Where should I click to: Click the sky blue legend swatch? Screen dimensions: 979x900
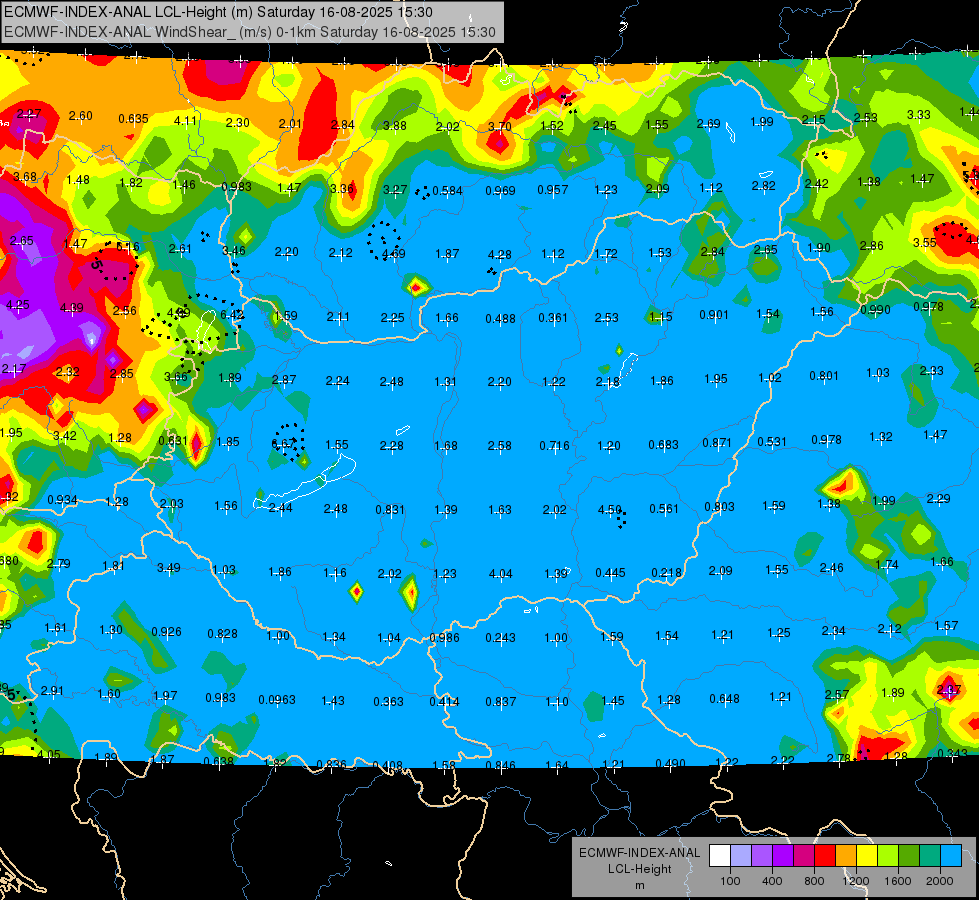tap(952, 855)
